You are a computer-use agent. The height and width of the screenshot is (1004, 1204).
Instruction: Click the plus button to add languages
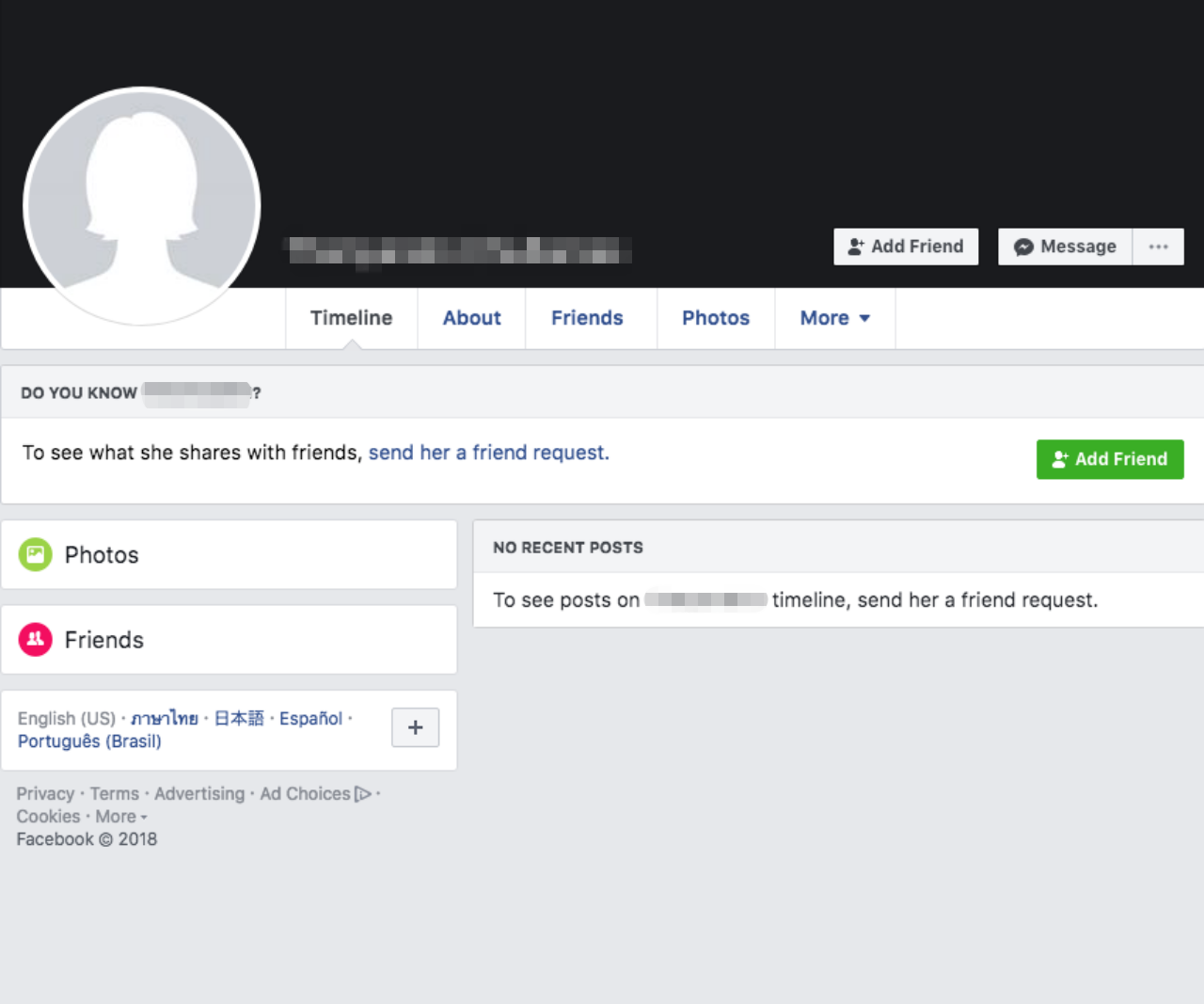pyautogui.click(x=415, y=727)
